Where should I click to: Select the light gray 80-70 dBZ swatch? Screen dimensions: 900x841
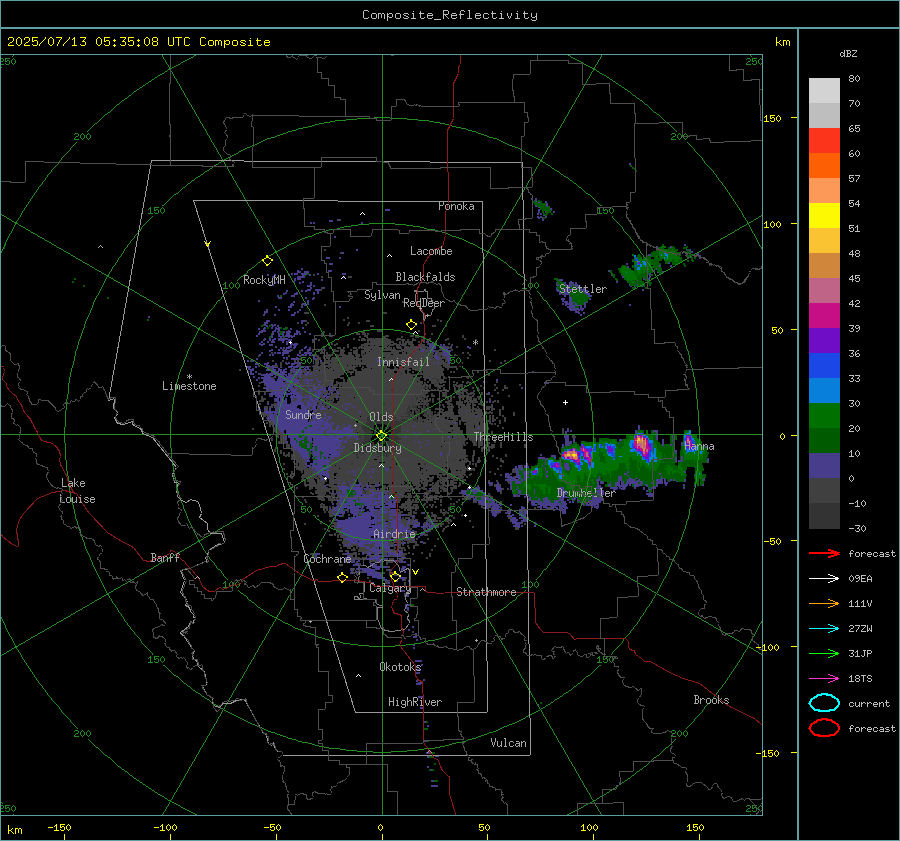tap(824, 90)
